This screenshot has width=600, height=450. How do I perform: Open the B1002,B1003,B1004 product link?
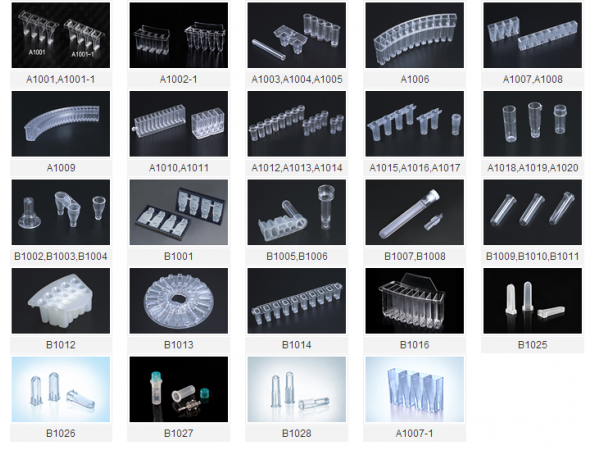click(61, 257)
